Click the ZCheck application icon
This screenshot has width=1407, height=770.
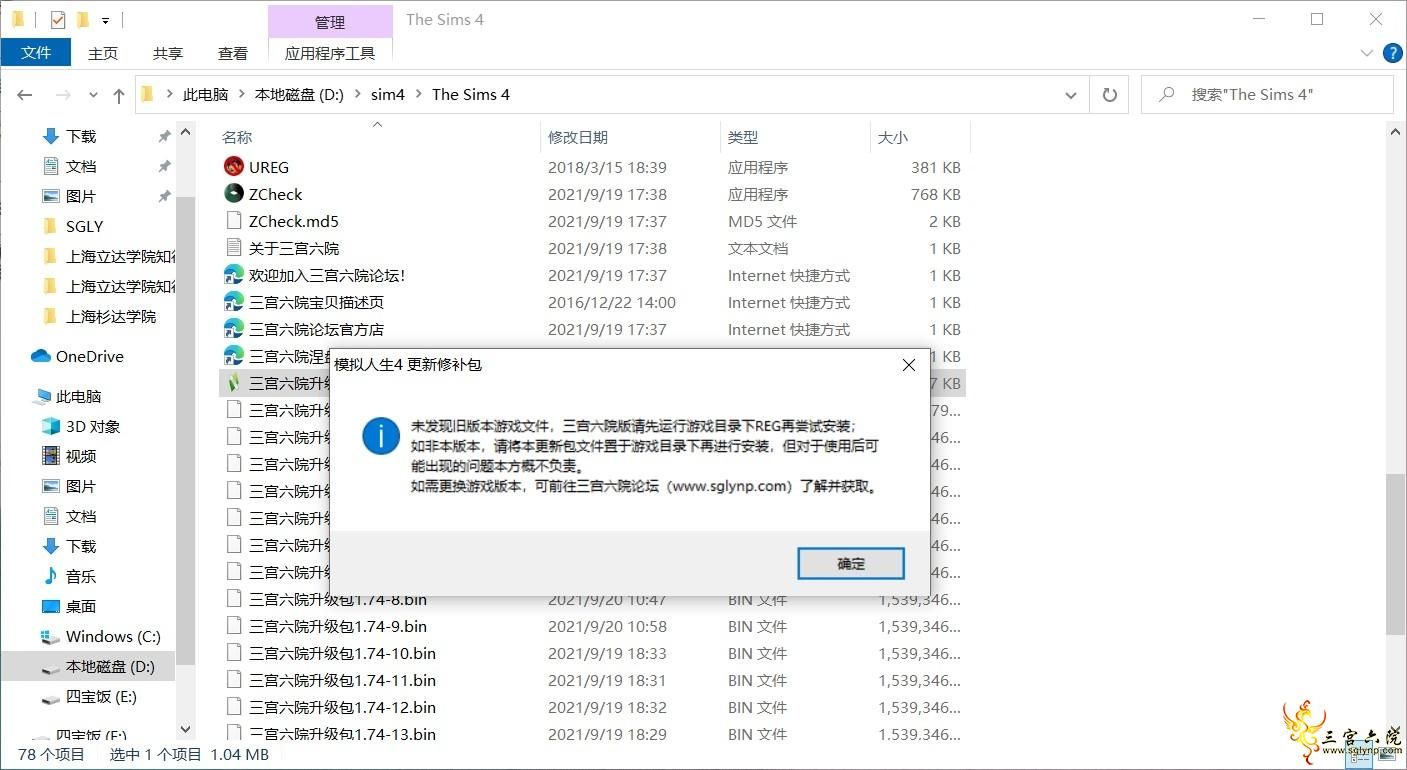[234, 194]
